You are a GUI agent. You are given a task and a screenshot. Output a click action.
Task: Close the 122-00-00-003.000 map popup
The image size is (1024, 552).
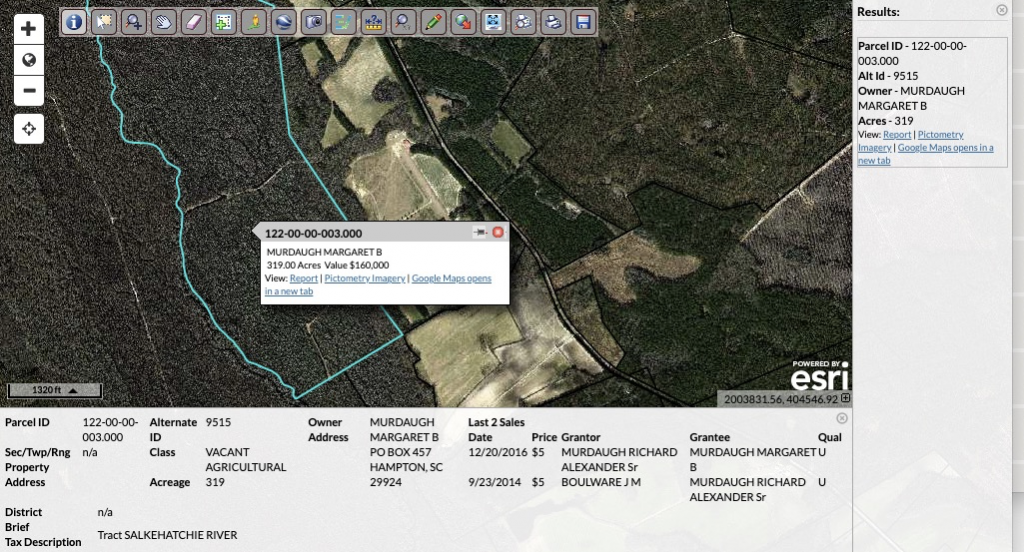[x=498, y=232]
